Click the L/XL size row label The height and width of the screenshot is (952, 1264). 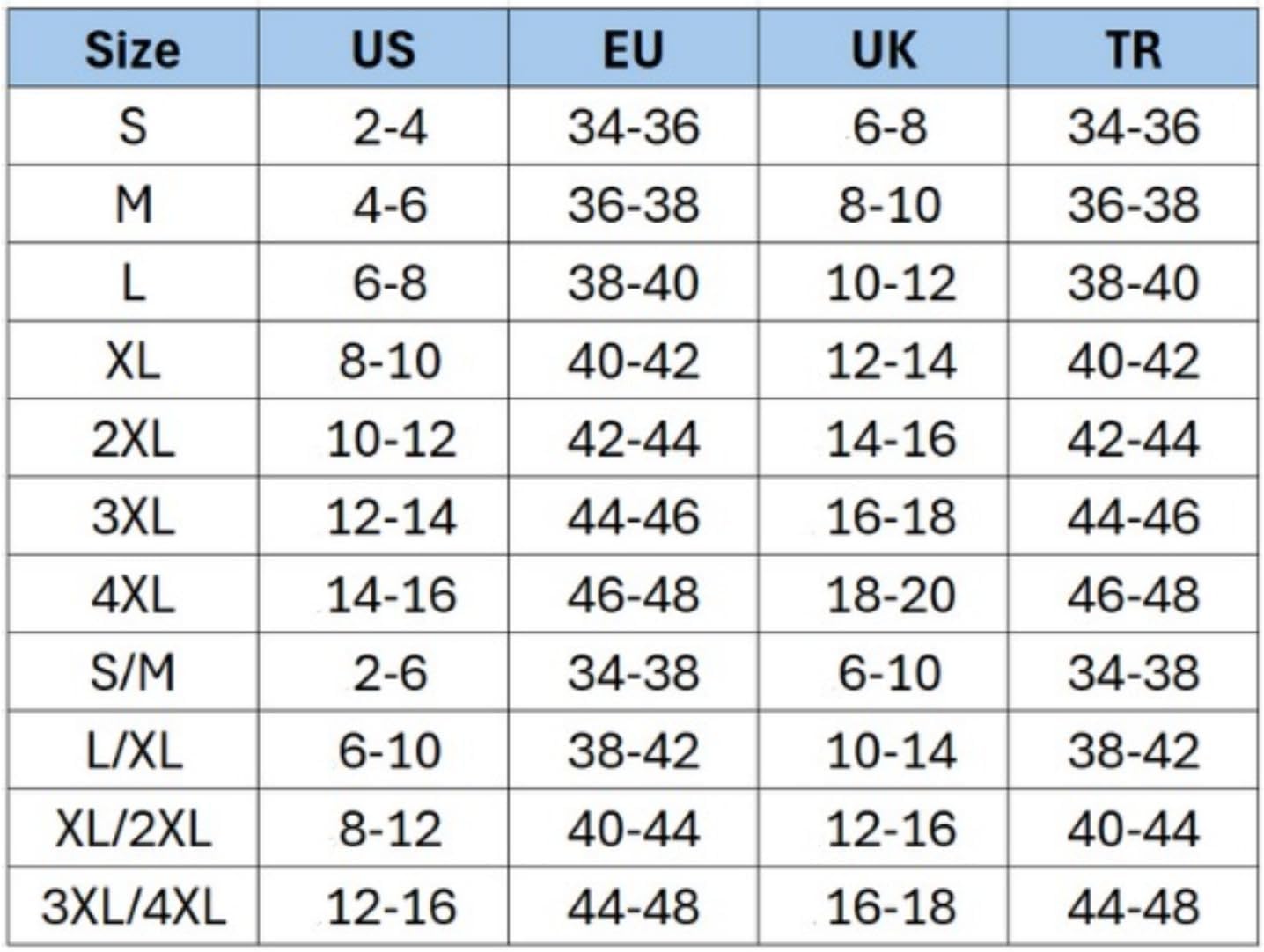pos(133,751)
